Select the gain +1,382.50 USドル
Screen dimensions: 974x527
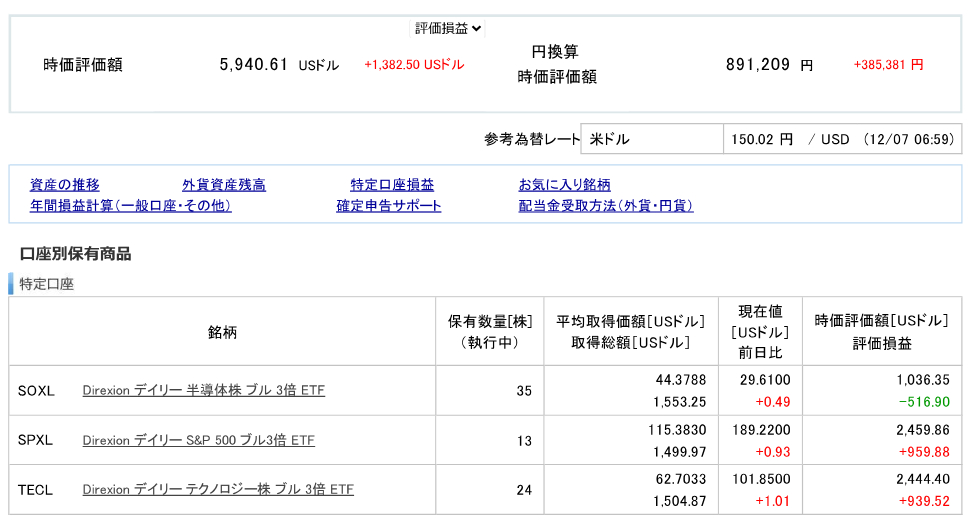[414, 65]
